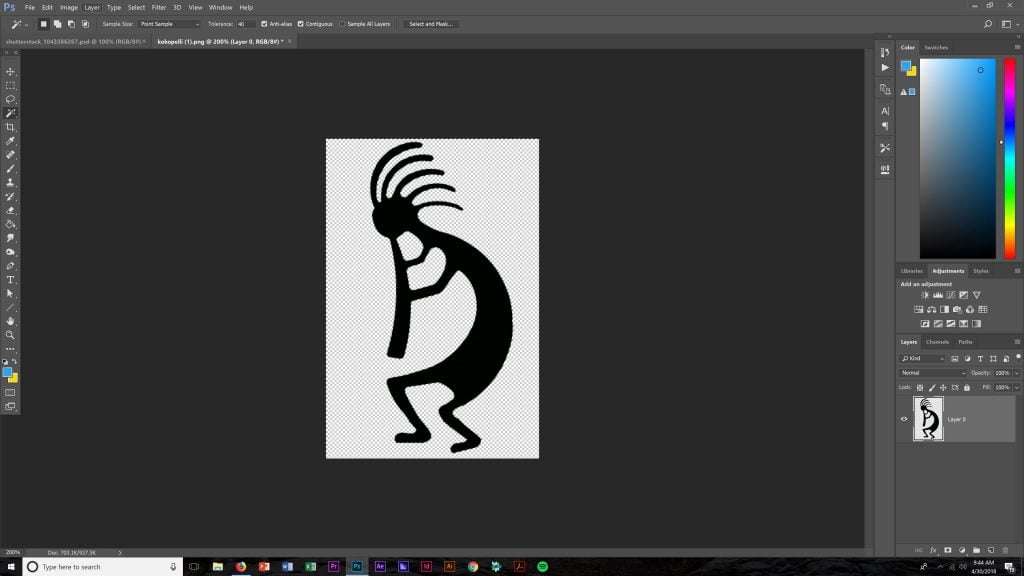The width and height of the screenshot is (1024, 576).
Task: Select the Move tool
Action: tap(10, 71)
